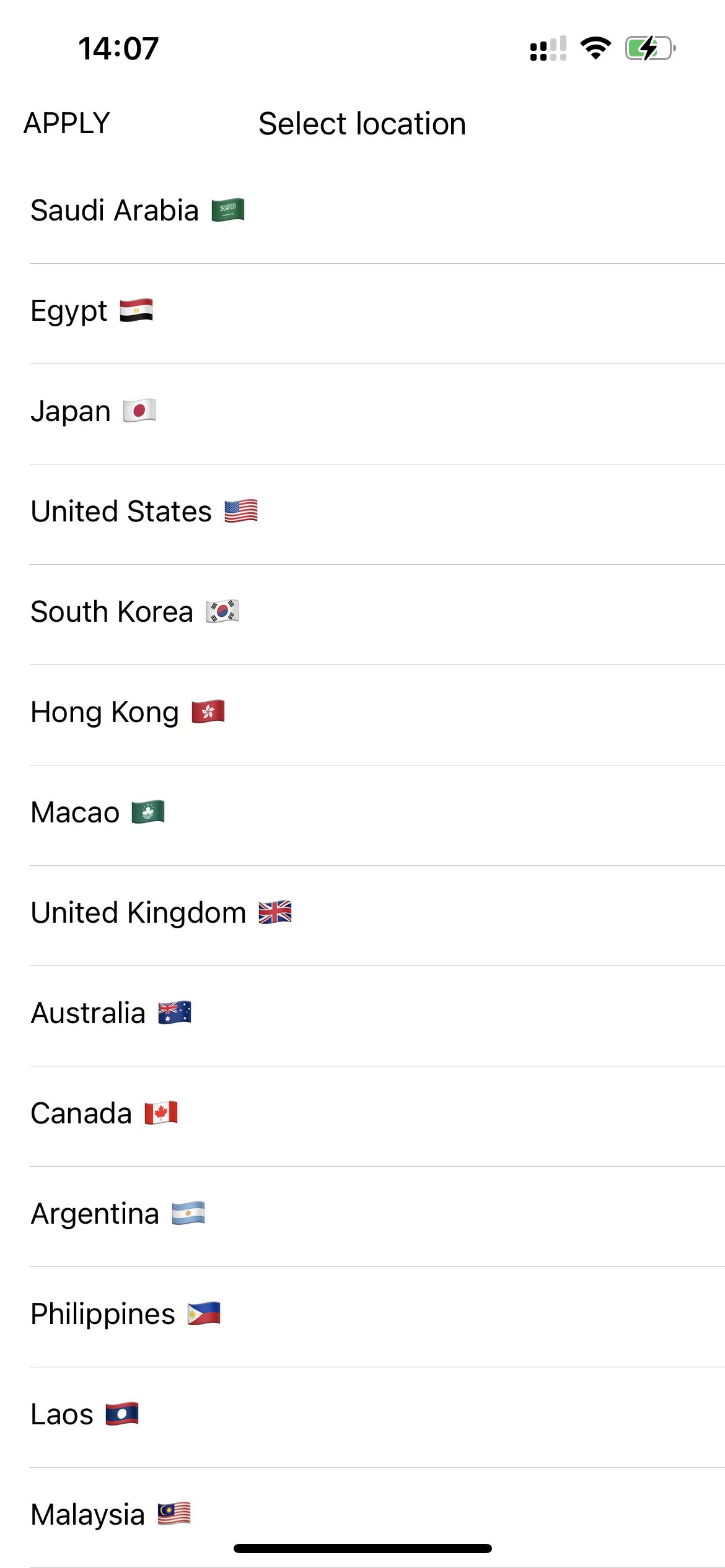Screen dimensions: 725x1568
Task: Tap the battery charging indicator
Action: [x=649, y=48]
